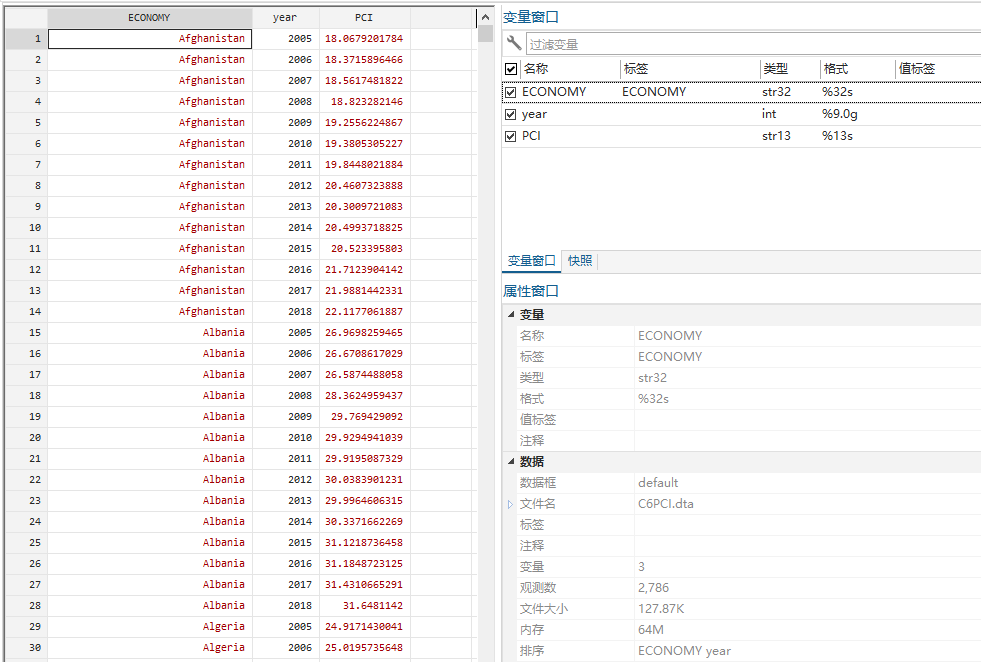Toggle the select-all variables checkbox
The image size is (981, 662).
coord(511,69)
